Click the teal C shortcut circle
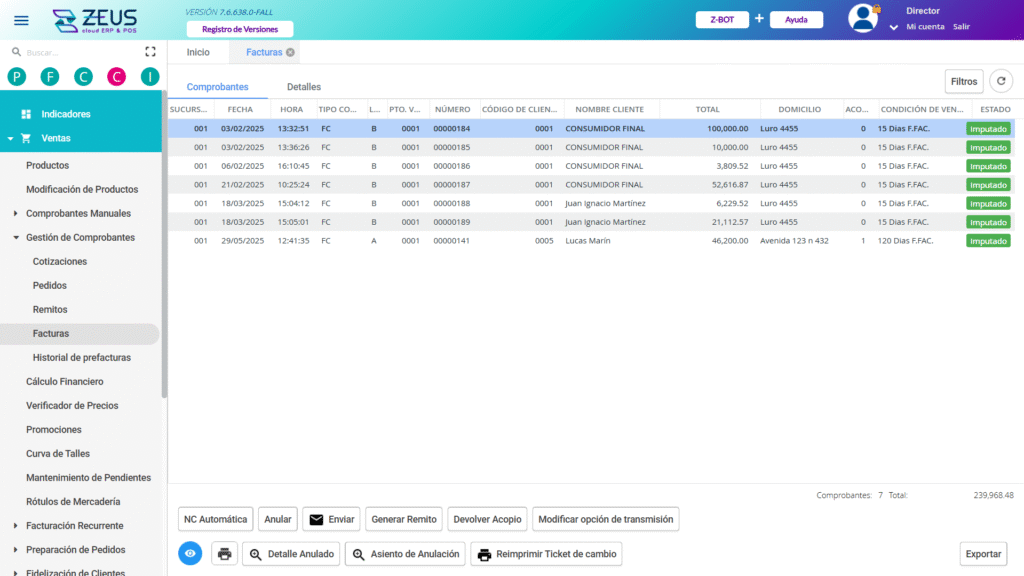Image resolution: width=1024 pixels, height=576 pixels. (x=83, y=77)
